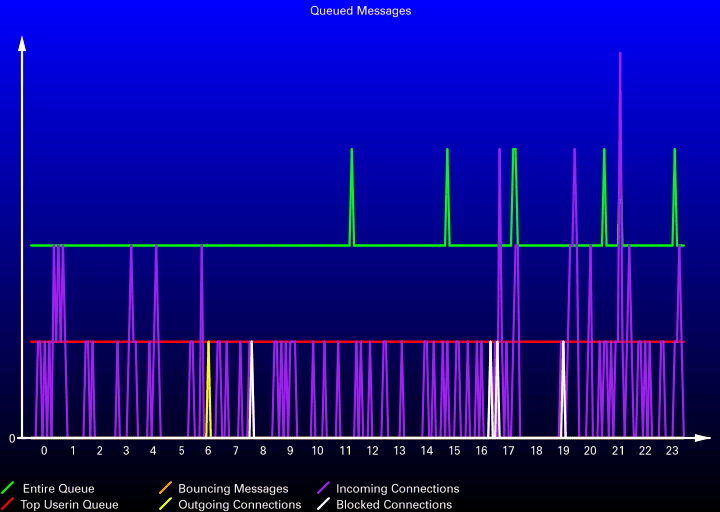Click the 0 label on the y-axis
720x512 pixels.
click(x=12, y=438)
